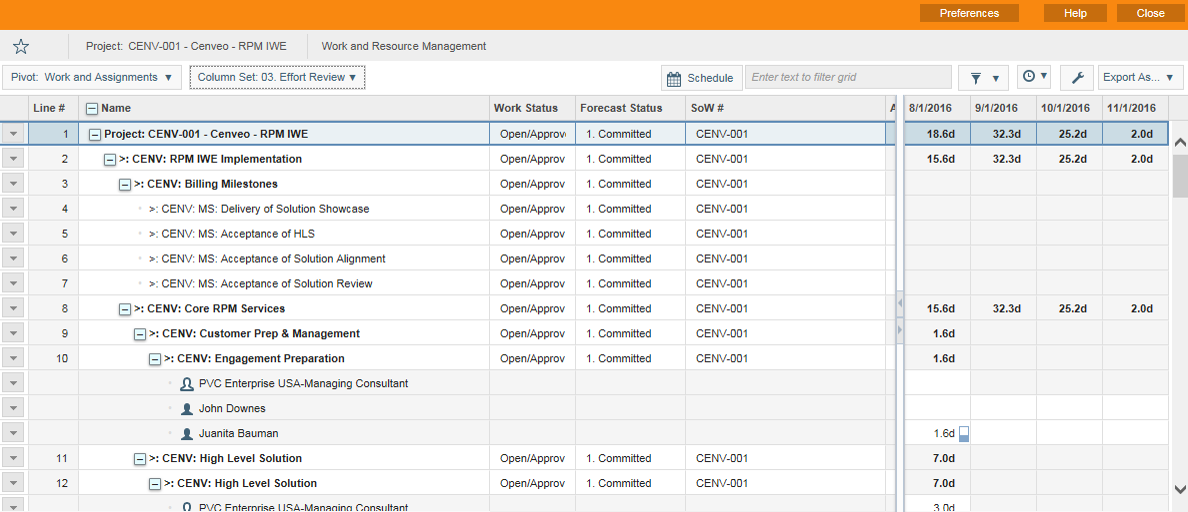Image resolution: width=1188 pixels, height=512 pixels.
Task: Collapse line 11 High Level Solution node
Action: point(140,459)
